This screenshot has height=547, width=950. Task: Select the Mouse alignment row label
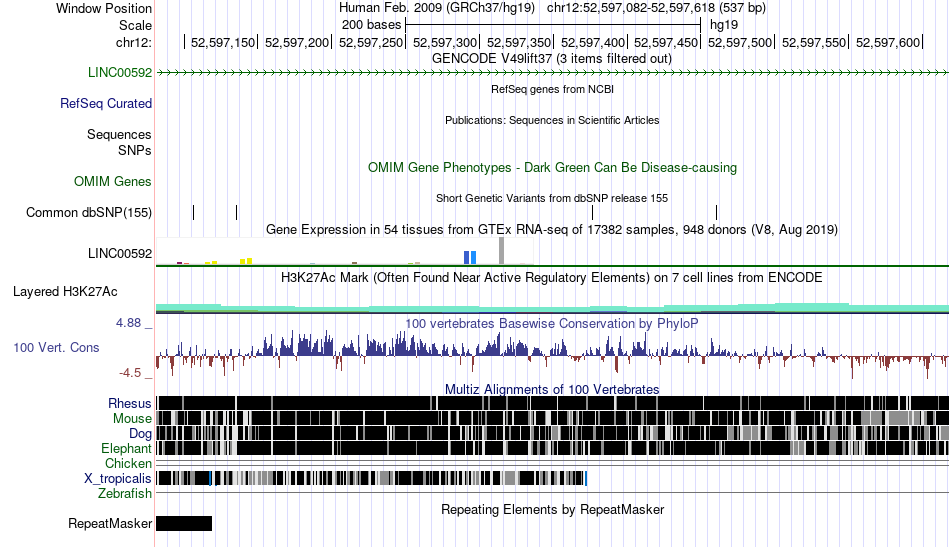[132, 419]
